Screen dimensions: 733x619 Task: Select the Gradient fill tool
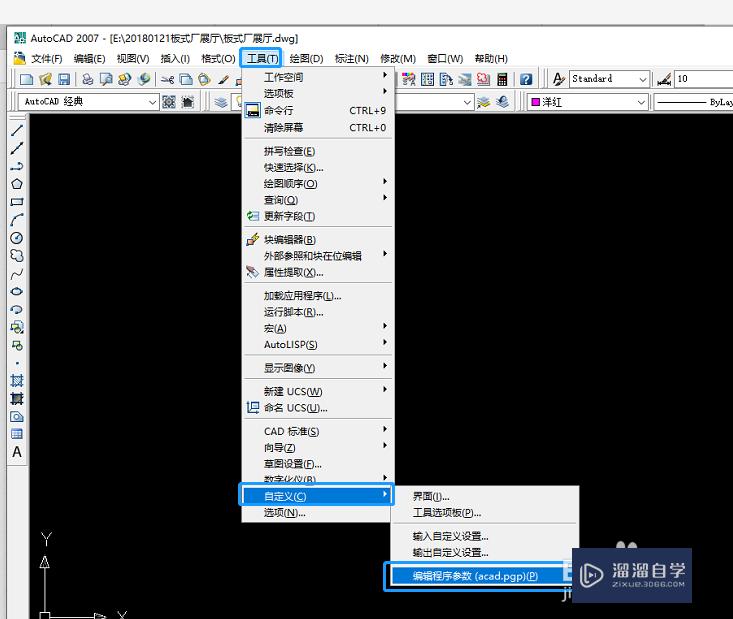[x=17, y=398]
